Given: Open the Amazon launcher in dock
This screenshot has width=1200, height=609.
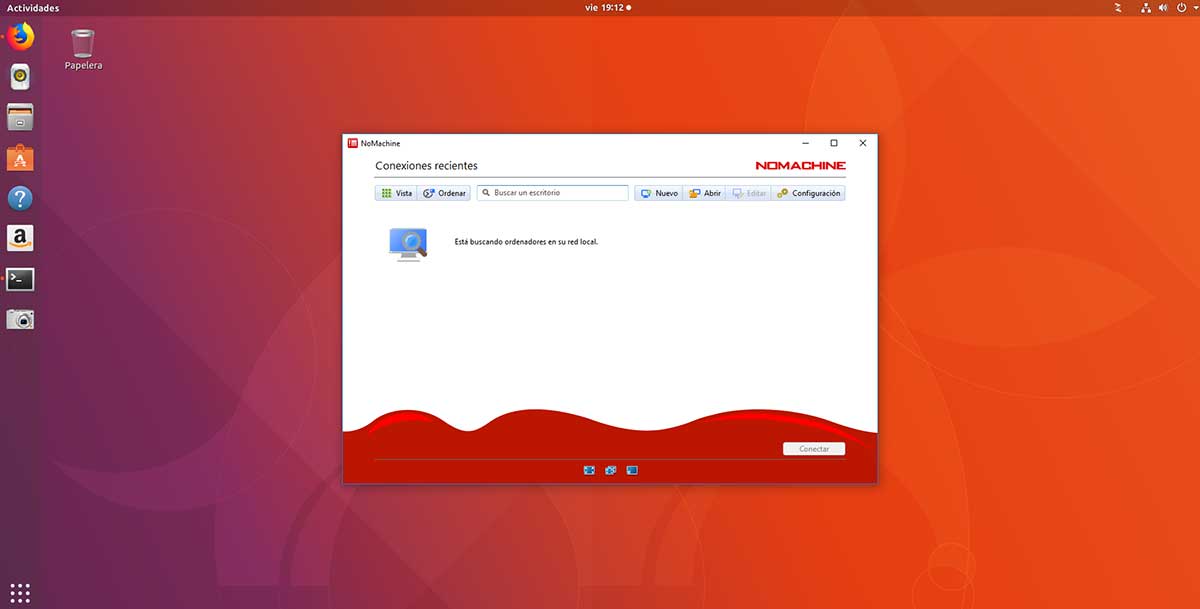Looking at the screenshot, I should coord(20,238).
